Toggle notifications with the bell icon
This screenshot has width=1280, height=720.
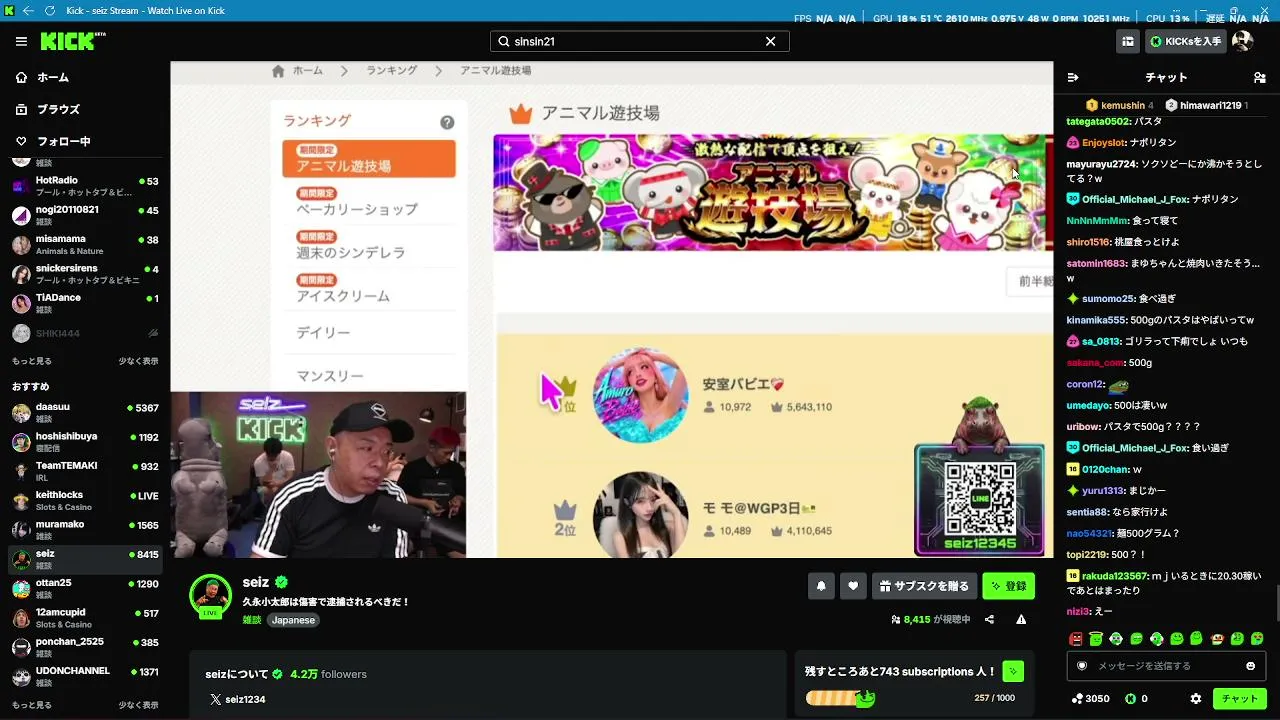[x=821, y=586]
